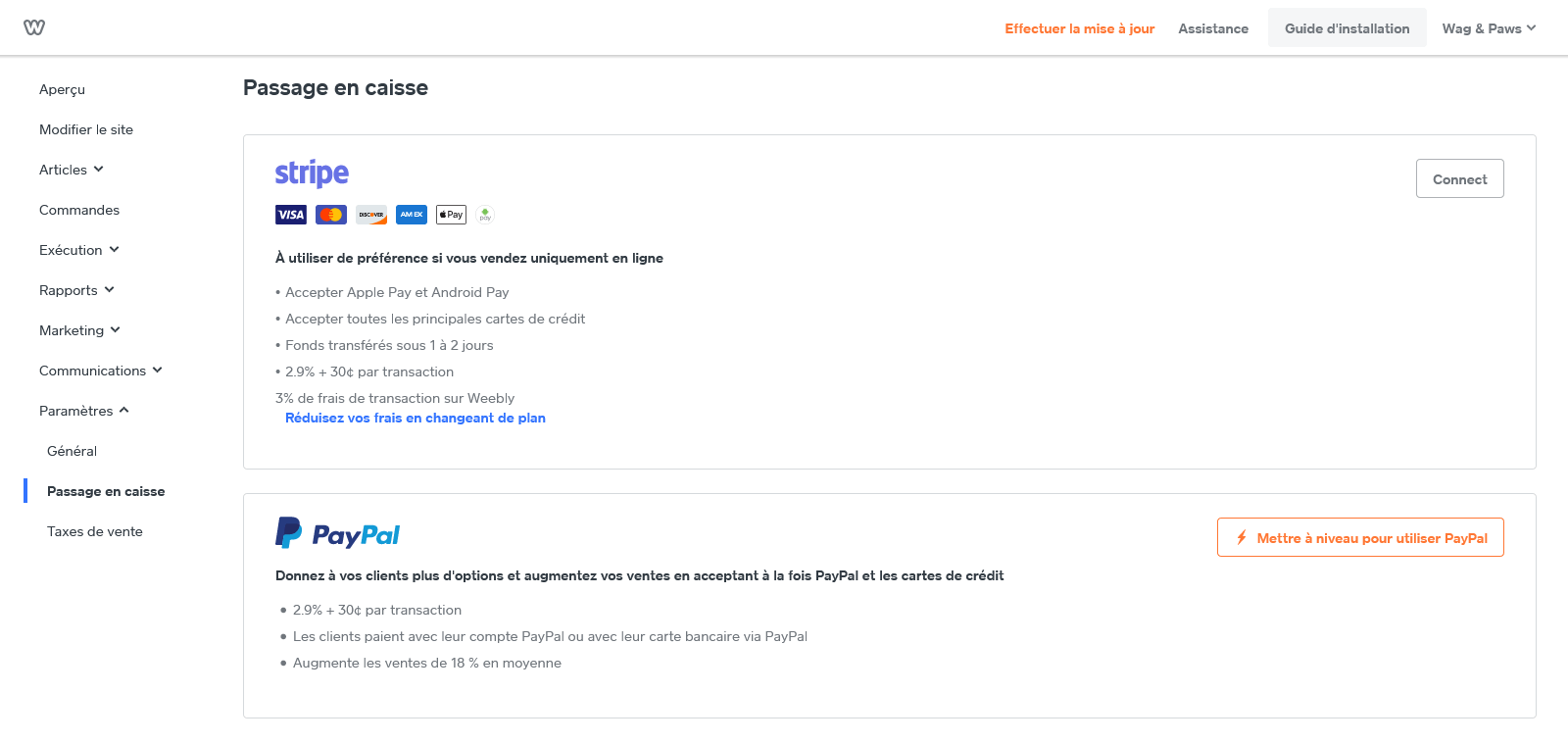Click the Apple Pay icon
This screenshot has height=743, width=1568.
[451, 215]
